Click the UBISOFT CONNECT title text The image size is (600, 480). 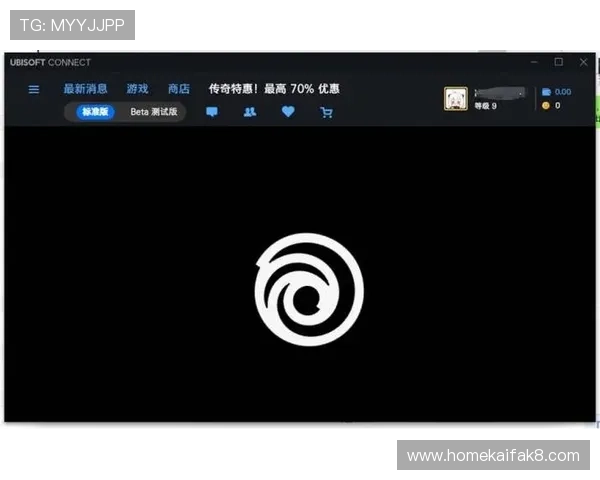pos(50,62)
